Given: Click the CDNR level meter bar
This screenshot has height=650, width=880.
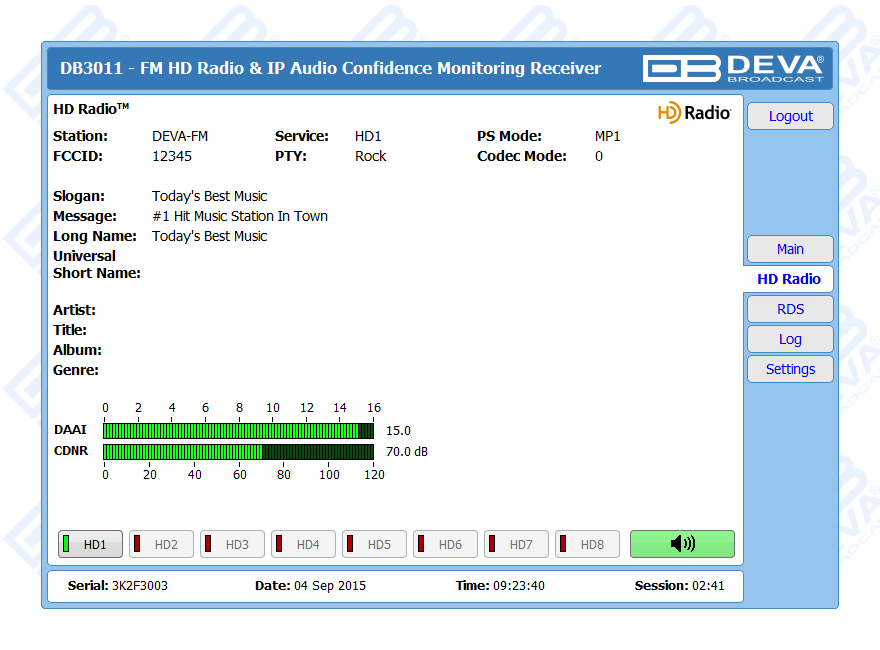Looking at the screenshot, I should click(238, 451).
